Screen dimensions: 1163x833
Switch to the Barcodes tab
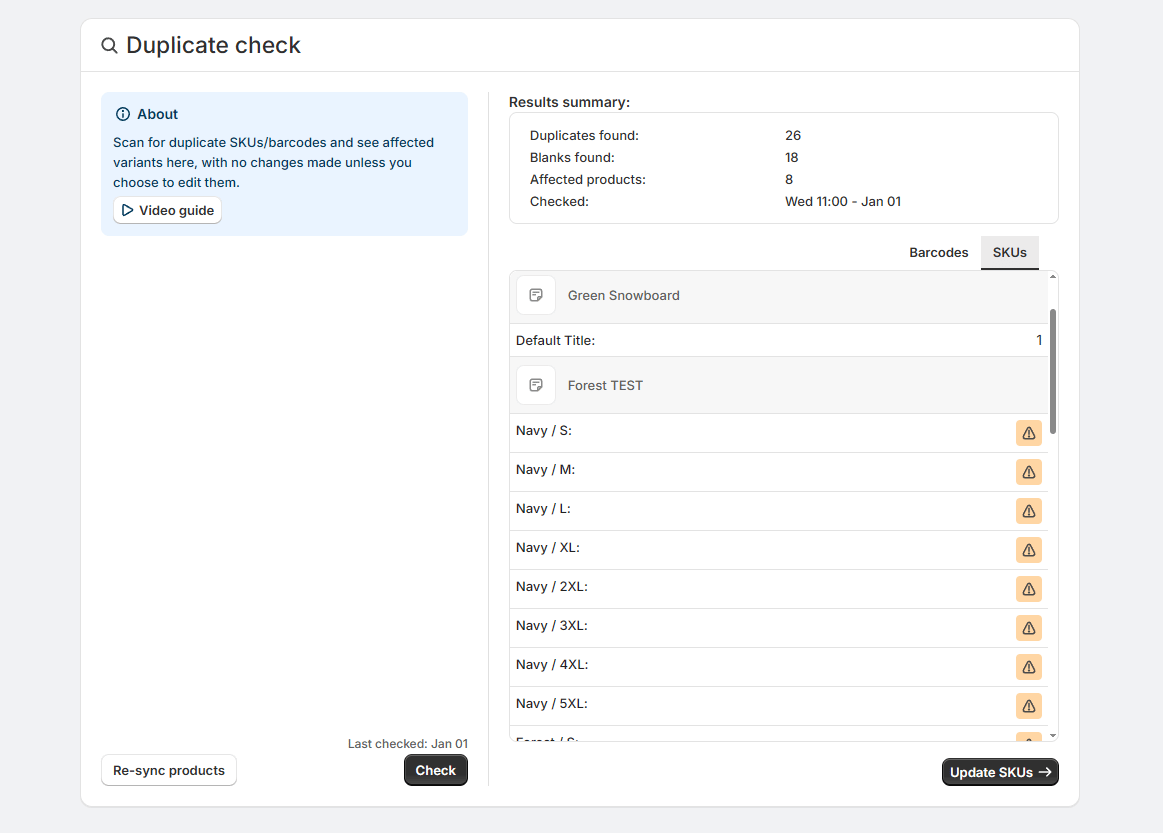(938, 253)
